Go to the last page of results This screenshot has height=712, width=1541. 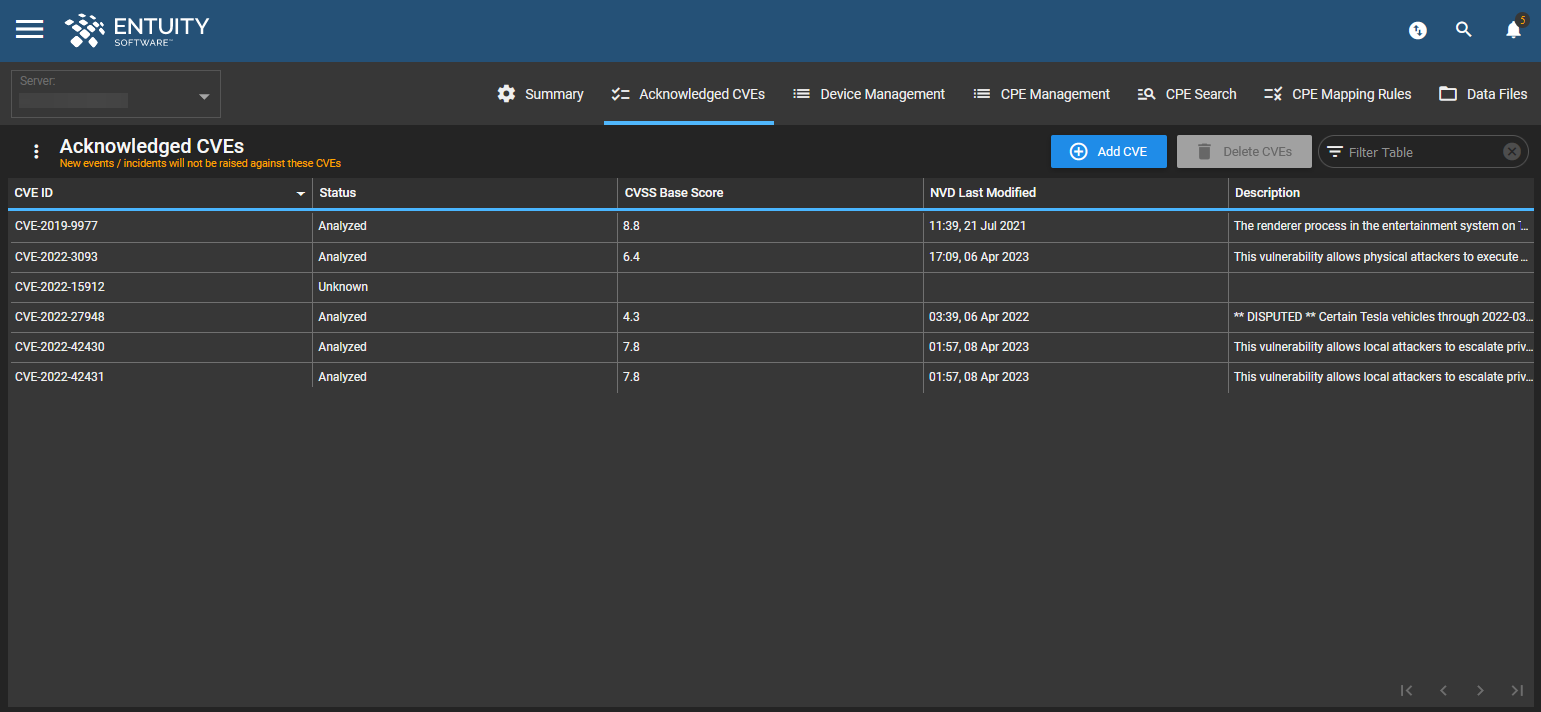1517,690
